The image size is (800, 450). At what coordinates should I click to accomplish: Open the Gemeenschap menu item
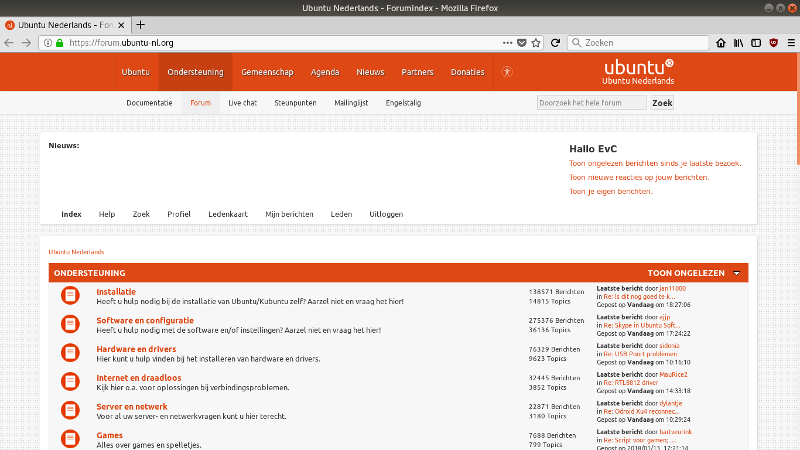[267, 72]
